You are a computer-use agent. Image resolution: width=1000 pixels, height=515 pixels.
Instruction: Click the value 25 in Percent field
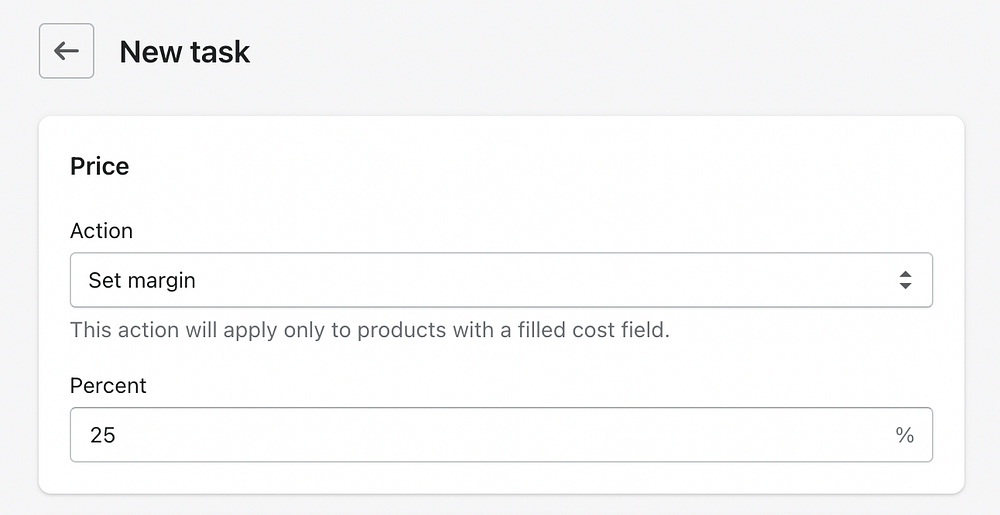103,435
